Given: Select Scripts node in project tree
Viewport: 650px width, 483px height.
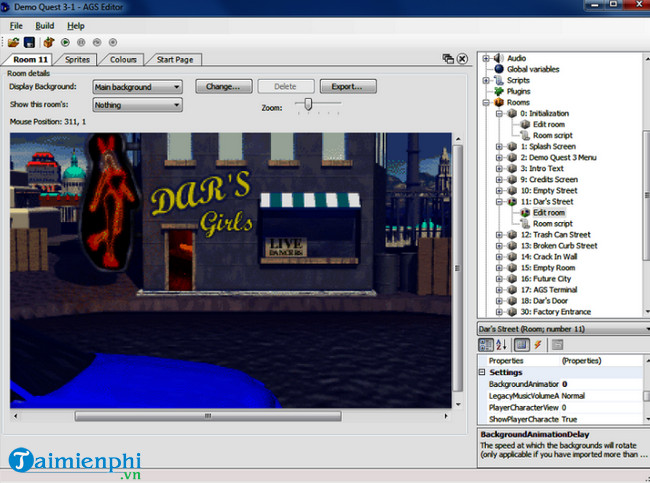Looking at the screenshot, I should point(518,80).
